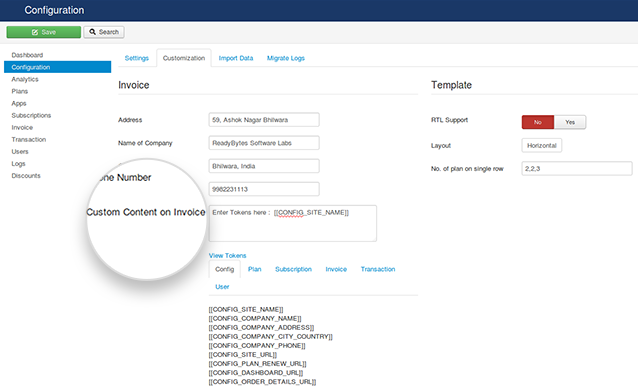This screenshot has width=638, height=391.
Task: Click the Bhilwara, India input field
Action: [x=264, y=166]
